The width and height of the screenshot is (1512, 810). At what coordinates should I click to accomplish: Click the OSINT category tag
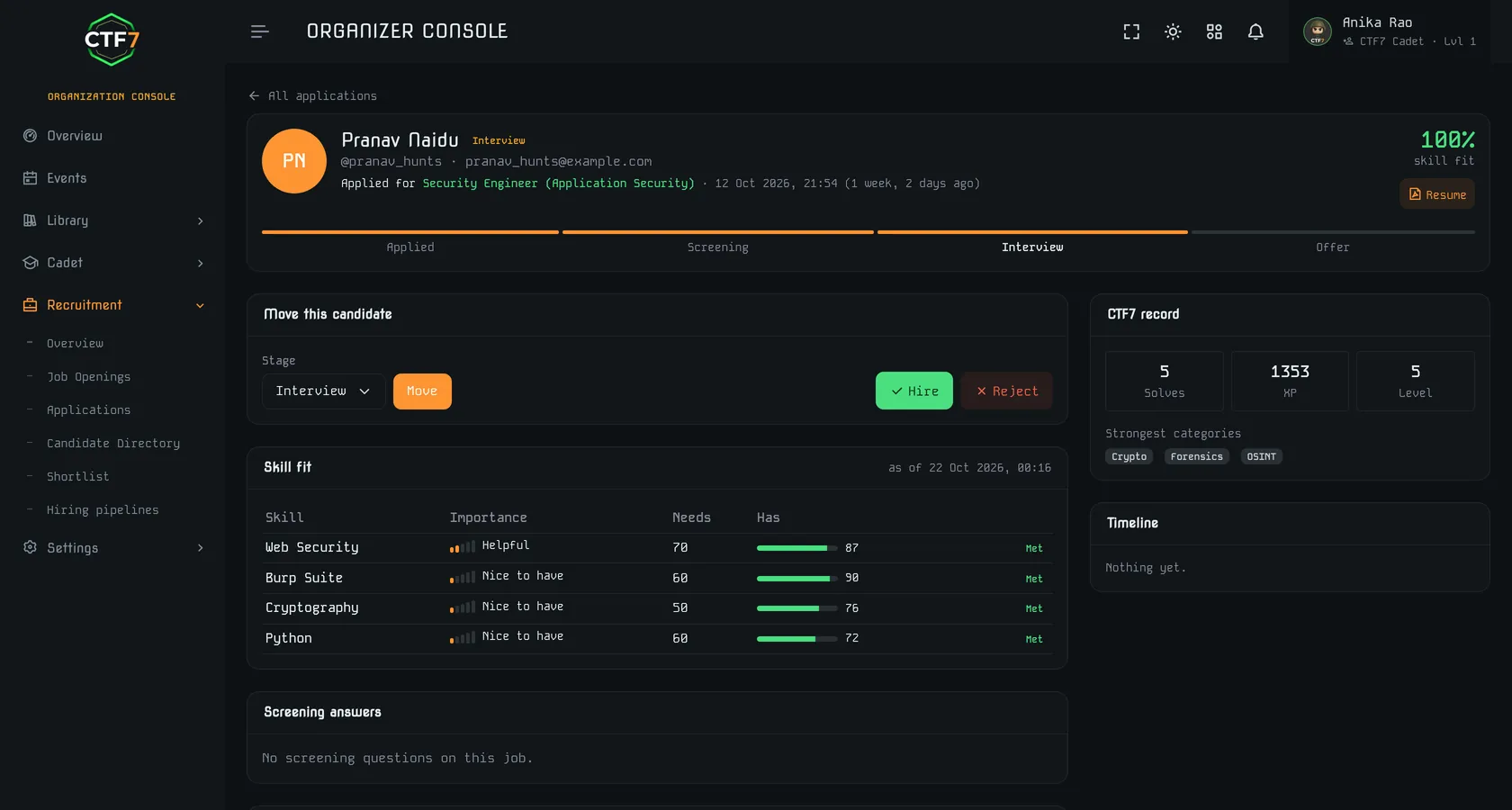pyautogui.click(x=1262, y=457)
